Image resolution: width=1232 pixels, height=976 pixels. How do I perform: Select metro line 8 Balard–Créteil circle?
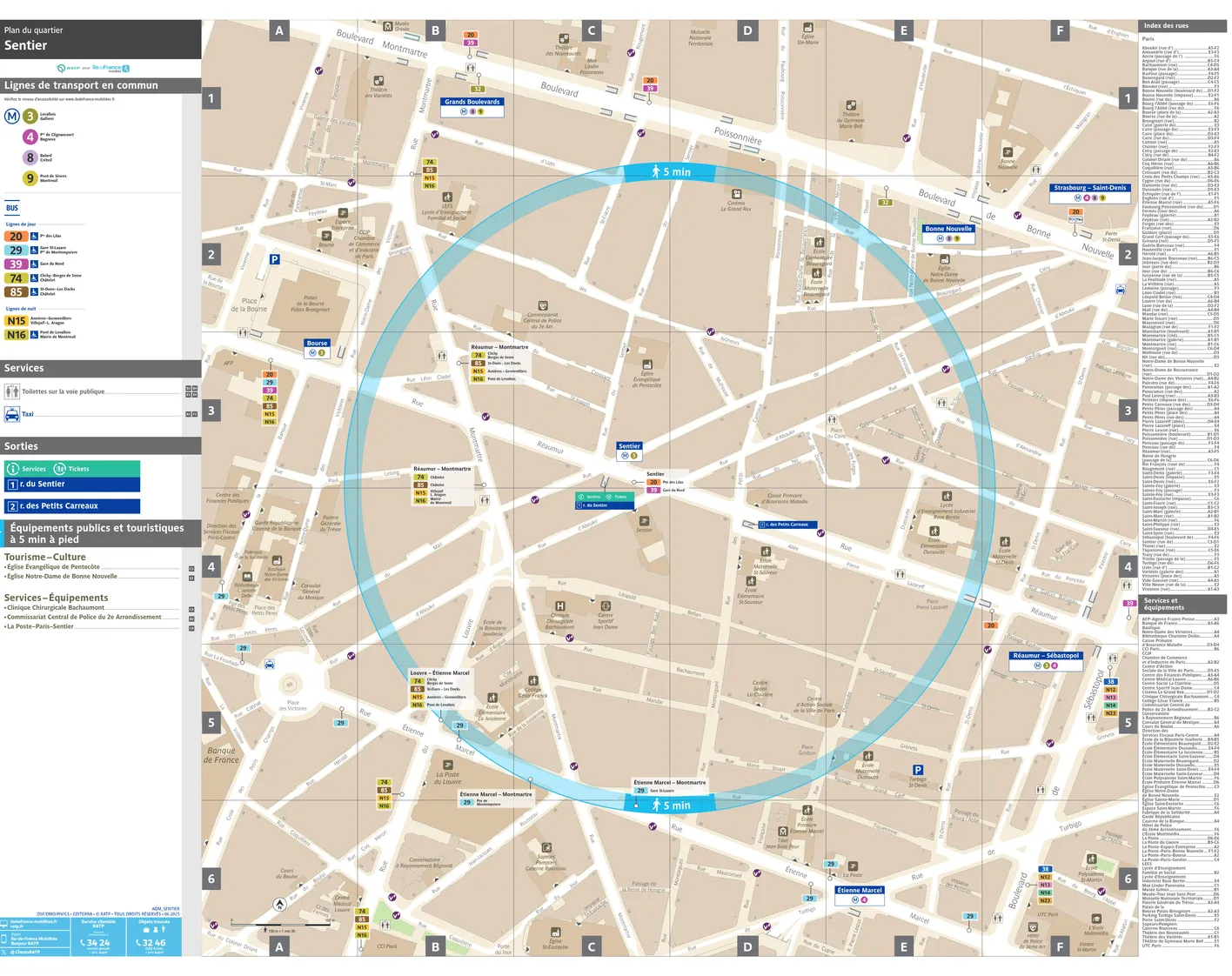pos(30,157)
